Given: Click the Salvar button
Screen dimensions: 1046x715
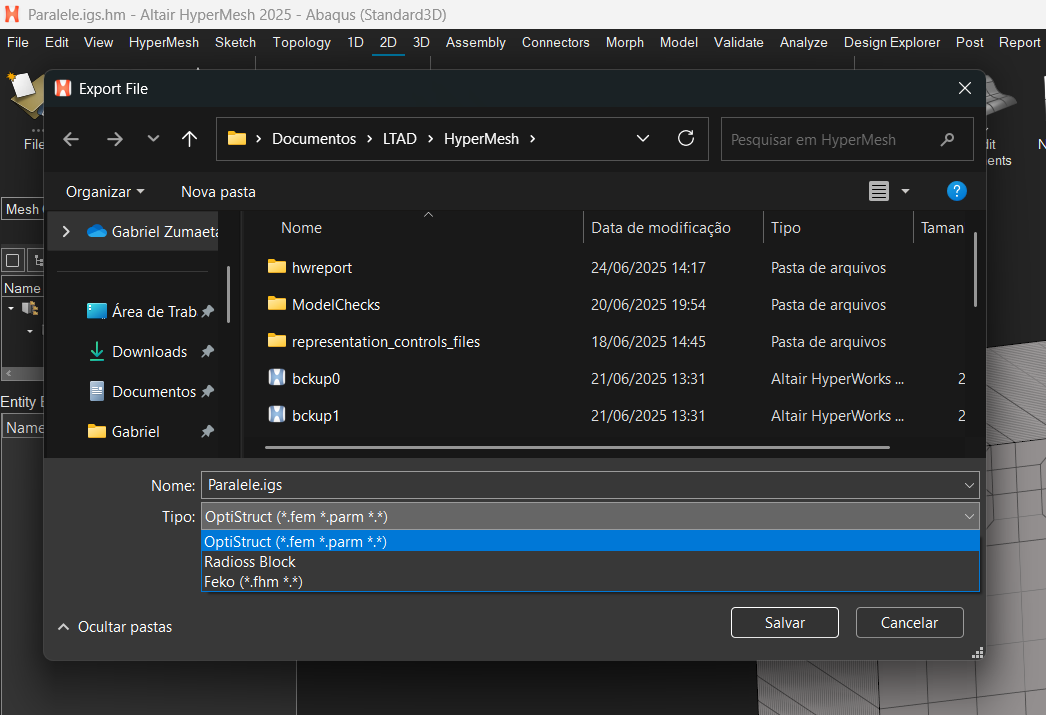Looking at the screenshot, I should pyautogui.click(x=784, y=622).
